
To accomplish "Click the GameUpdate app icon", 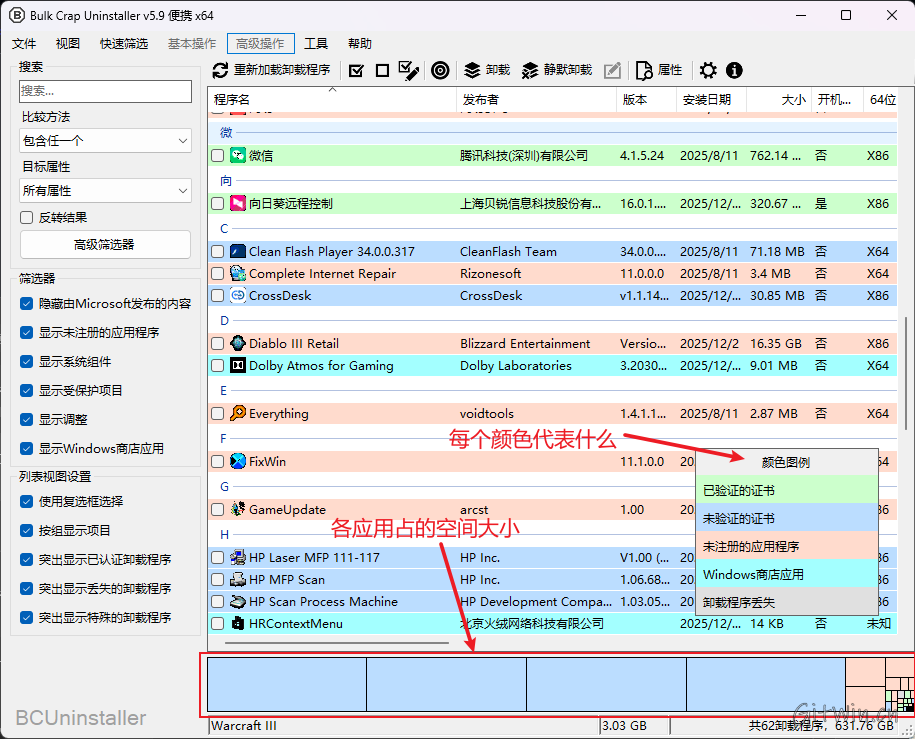I will [x=238, y=509].
